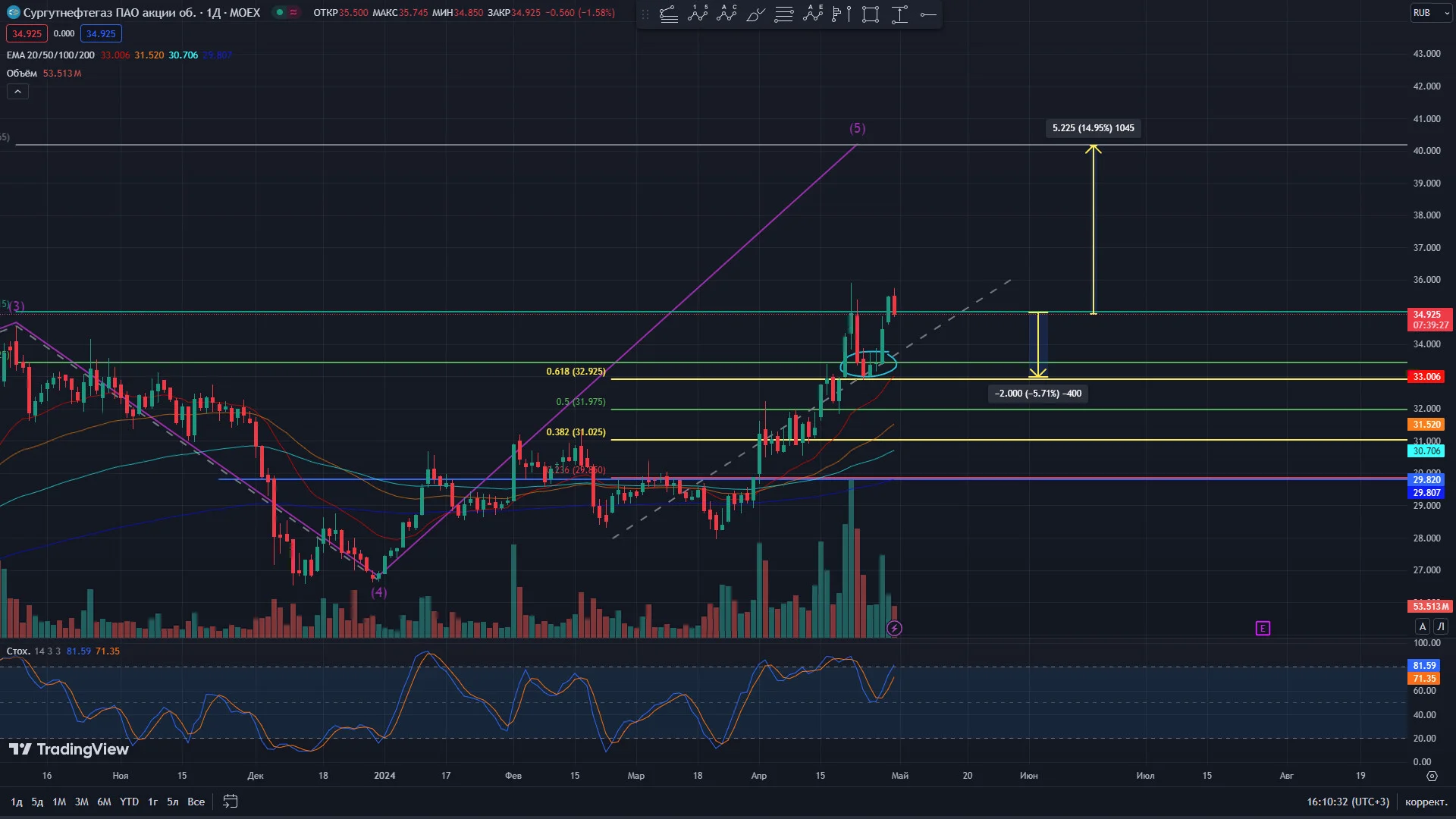The image size is (1456, 819).
Task: Select the YTD time range
Action: click(130, 802)
